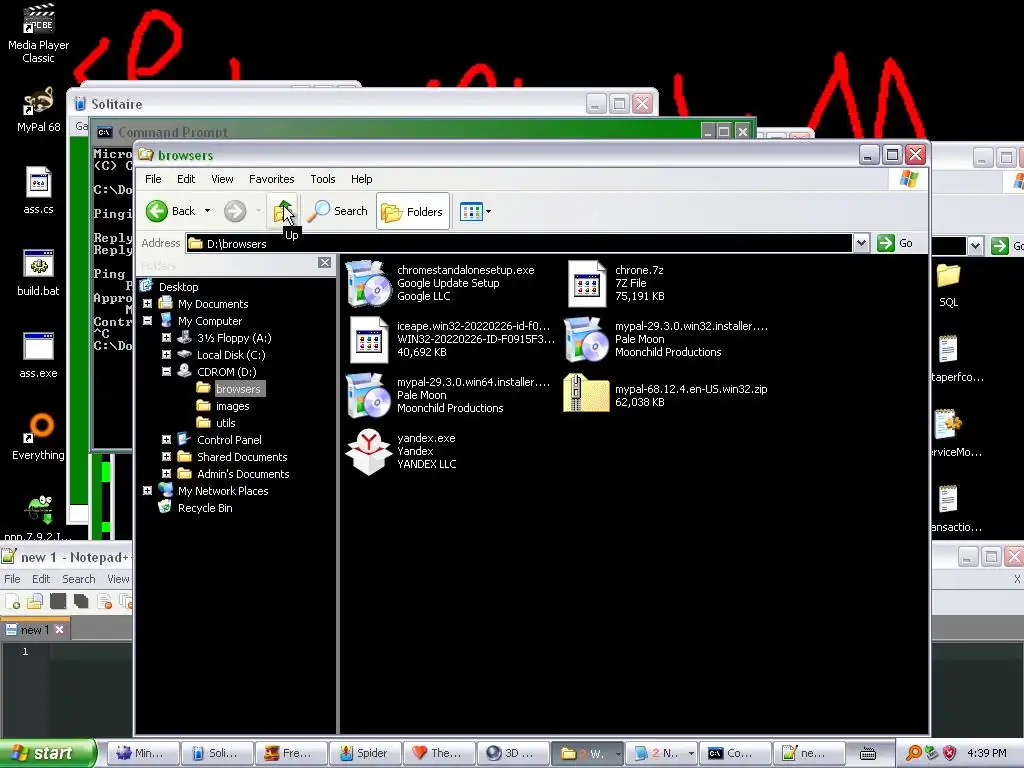
Task: Expand Admin's Documents tree node
Action: coord(167,473)
